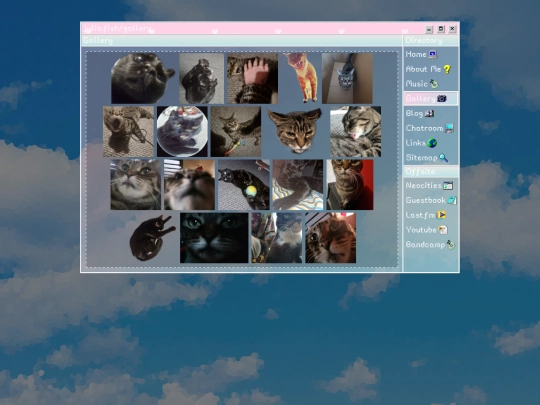Go to the About Me page
Image resolution: width=540 pixels, height=405 pixels.
(x=423, y=69)
